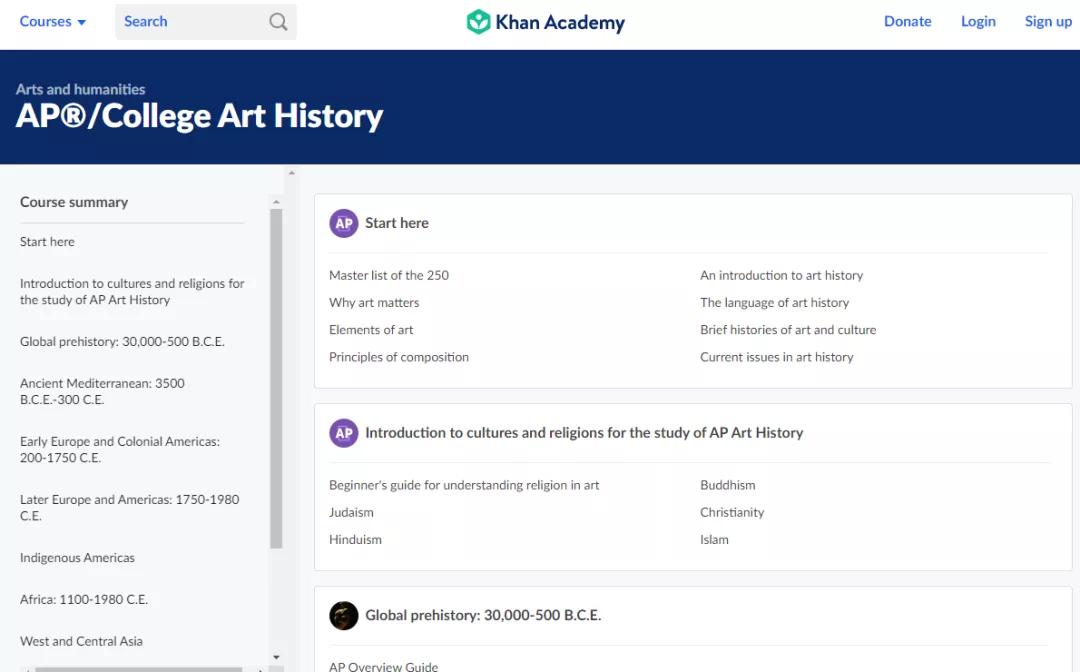The image size is (1080, 672).
Task: Click the Login link
Action: [x=978, y=22]
